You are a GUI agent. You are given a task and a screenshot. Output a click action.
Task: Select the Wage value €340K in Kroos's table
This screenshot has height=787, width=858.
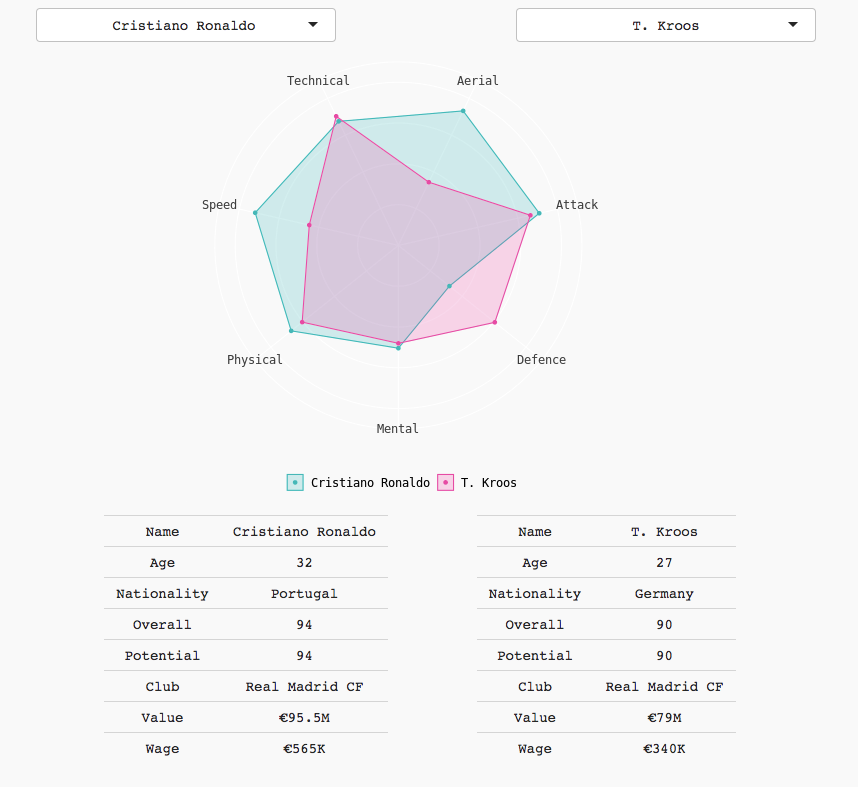tap(664, 748)
